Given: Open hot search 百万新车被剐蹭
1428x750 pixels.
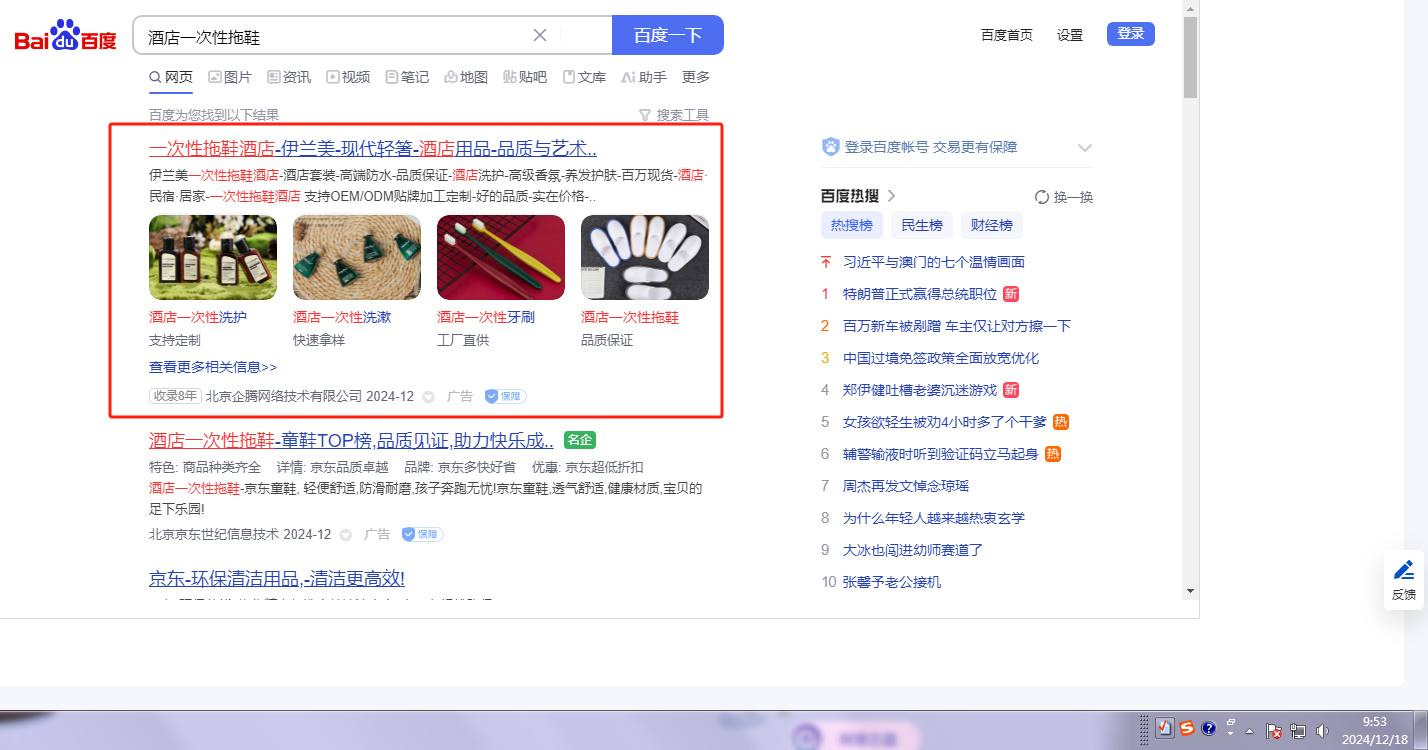Looking at the screenshot, I should click(x=957, y=326).
